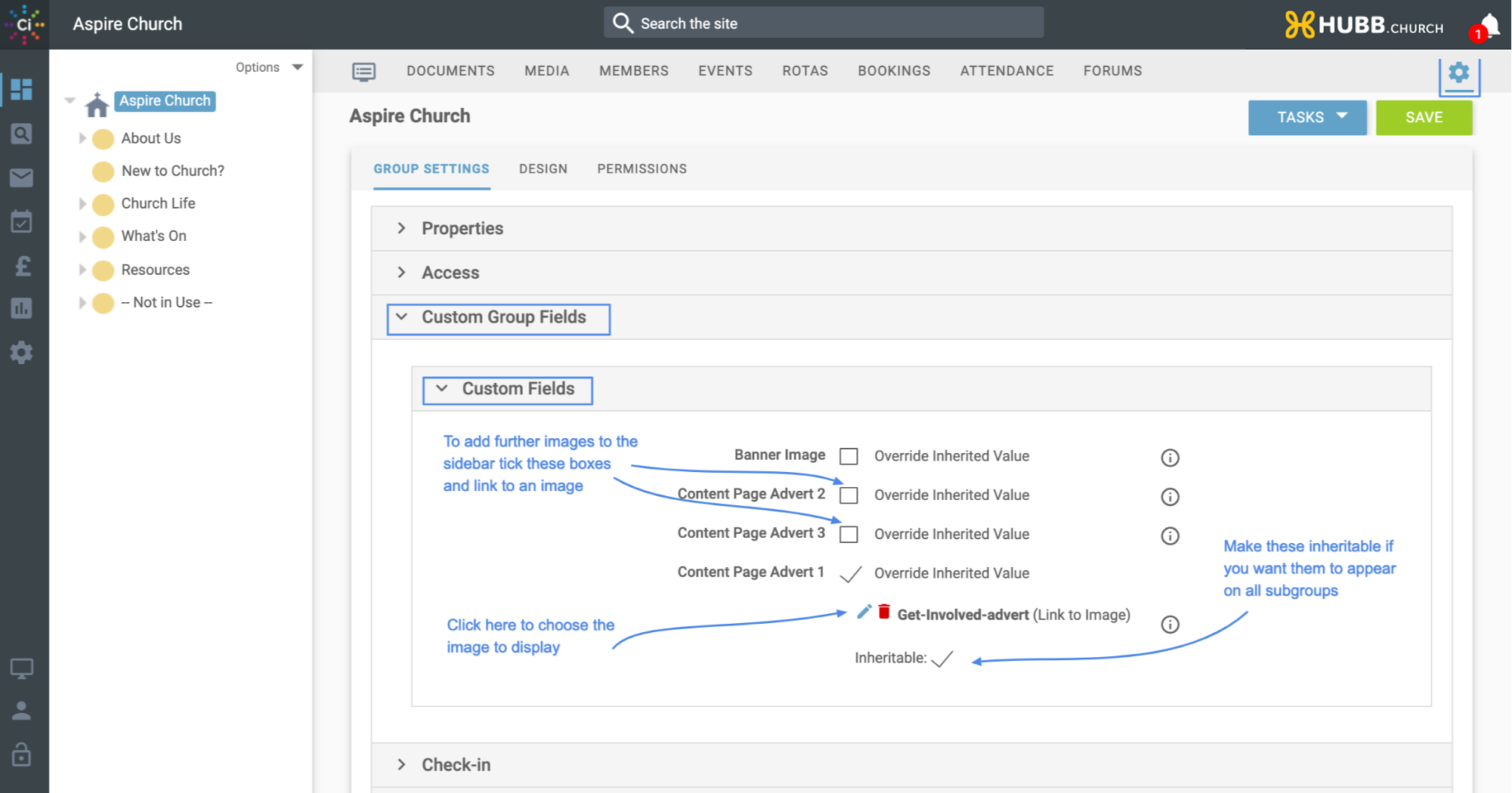
Task: Open the dashboard icon in left sidebar
Action: [21, 89]
